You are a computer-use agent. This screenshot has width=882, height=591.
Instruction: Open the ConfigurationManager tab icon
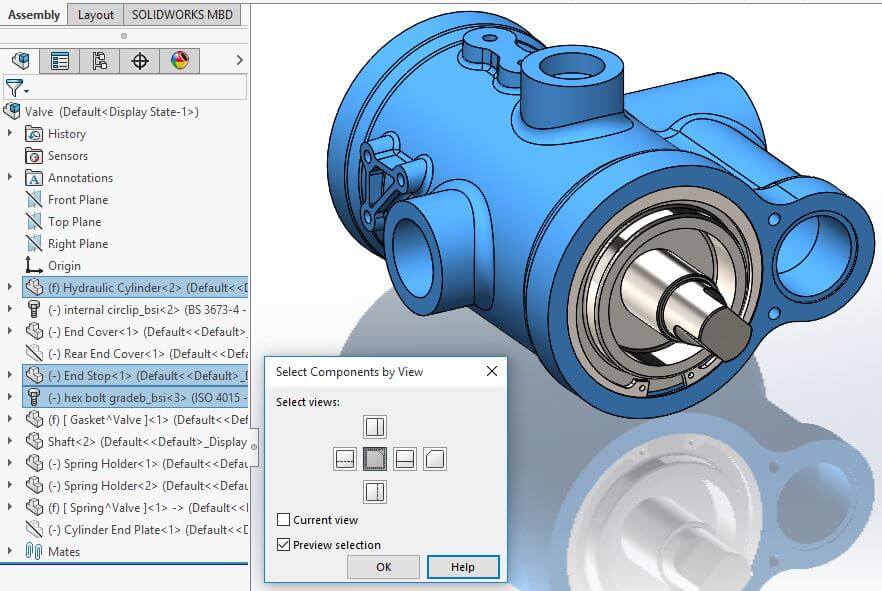pyautogui.click(x=100, y=61)
